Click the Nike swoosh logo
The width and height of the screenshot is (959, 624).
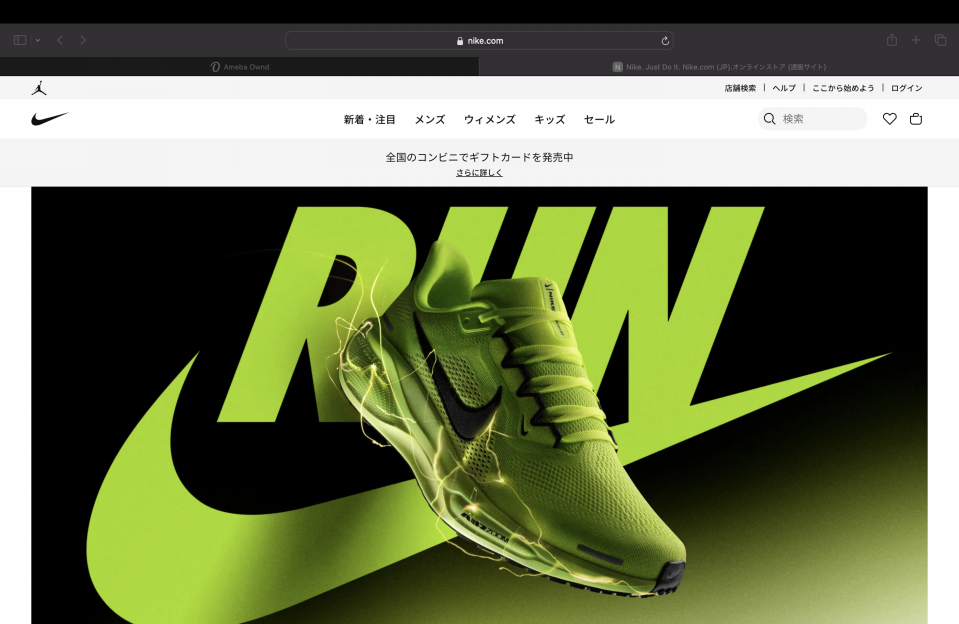coord(50,119)
